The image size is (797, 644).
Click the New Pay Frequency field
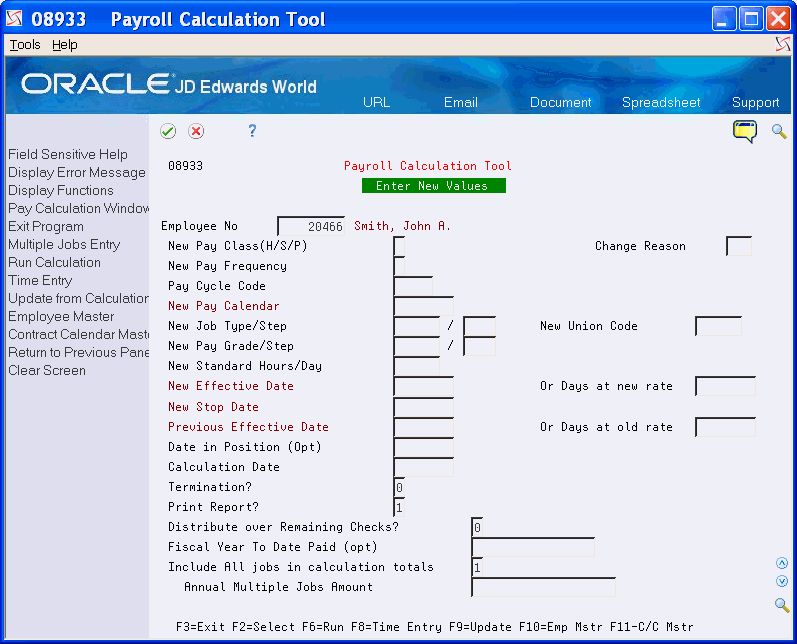click(400, 266)
